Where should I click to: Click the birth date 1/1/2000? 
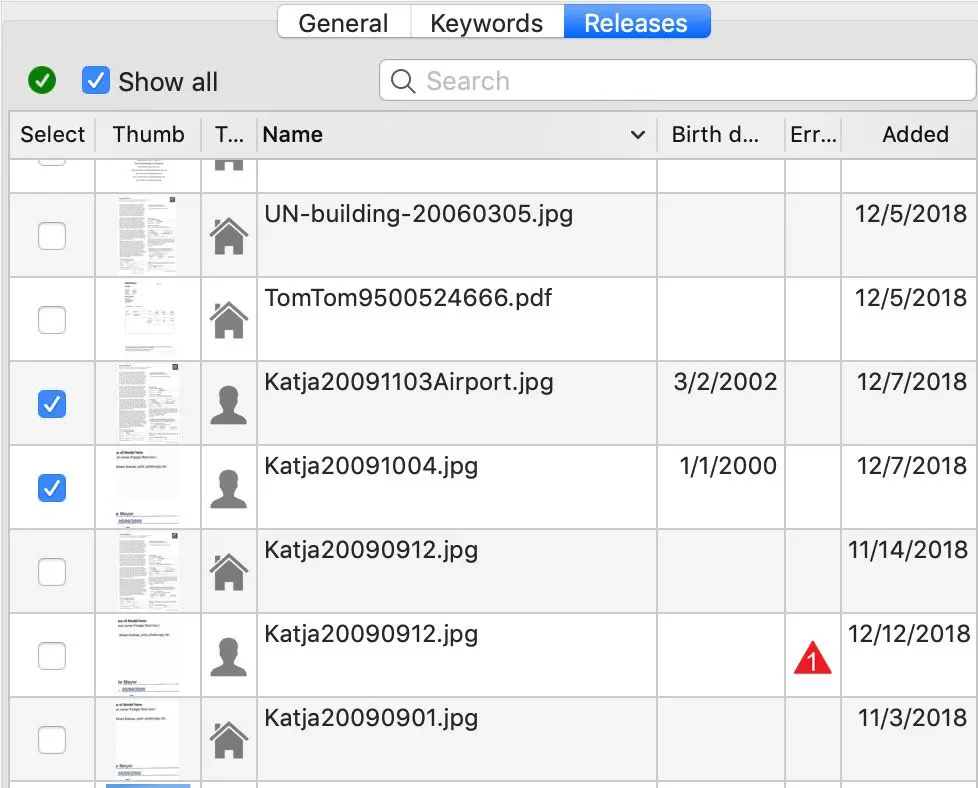point(728,465)
